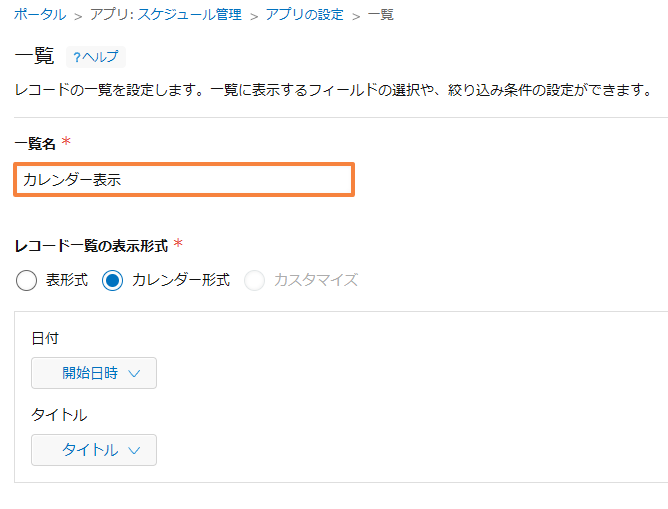Select the カレンダー形式 radio button
This screenshot has height=509, width=668.
[112, 281]
